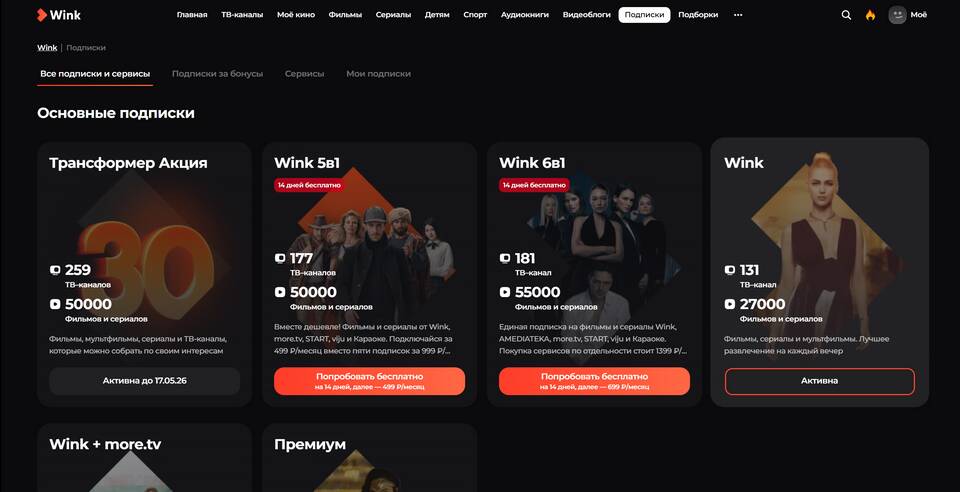Click TV icon beside 131 channels
Image resolution: width=960 pixels, height=492 pixels.
(x=730, y=270)
